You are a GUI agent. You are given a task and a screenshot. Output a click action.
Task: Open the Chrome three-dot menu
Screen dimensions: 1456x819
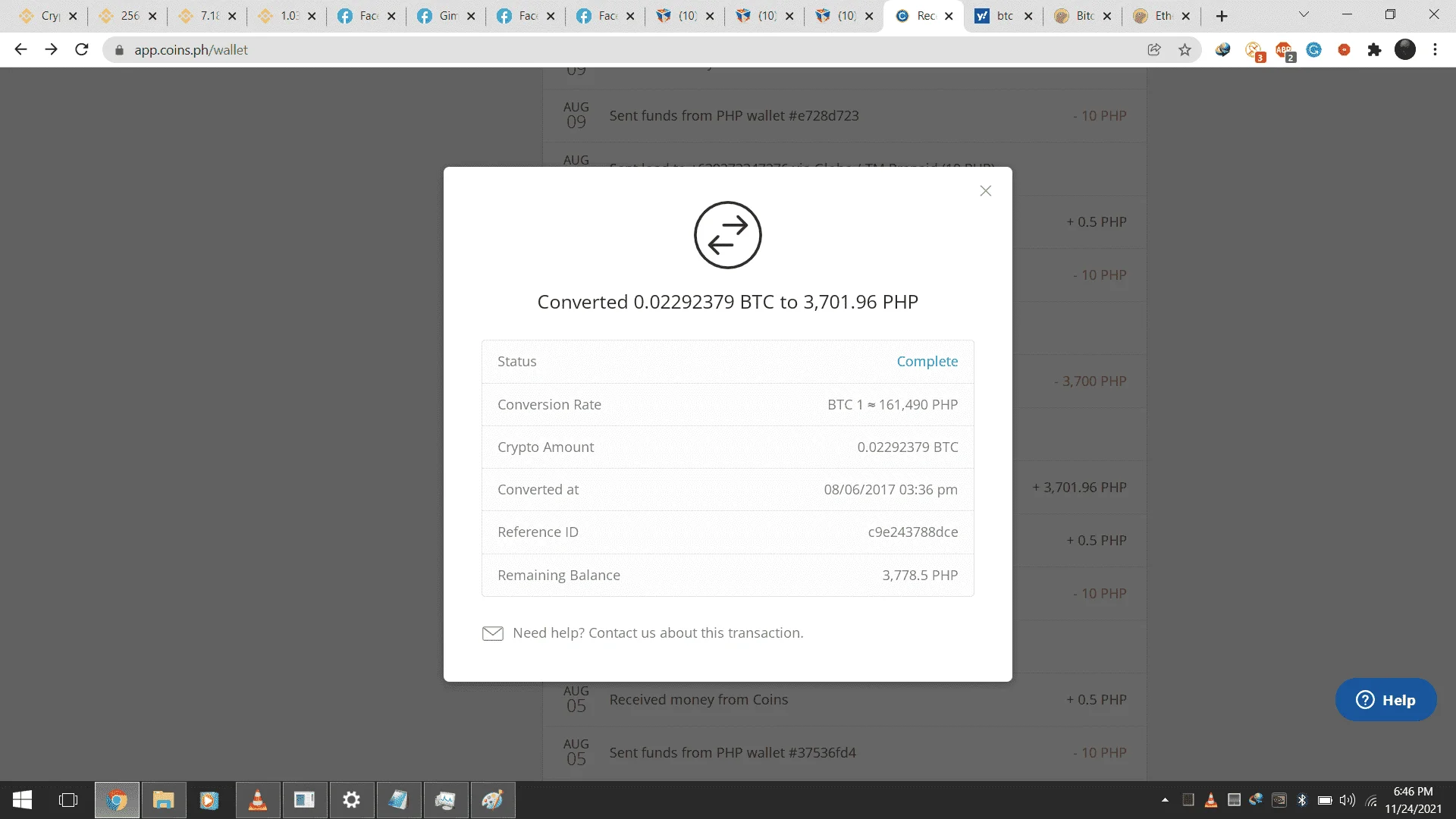click(x=1435, y=50)
